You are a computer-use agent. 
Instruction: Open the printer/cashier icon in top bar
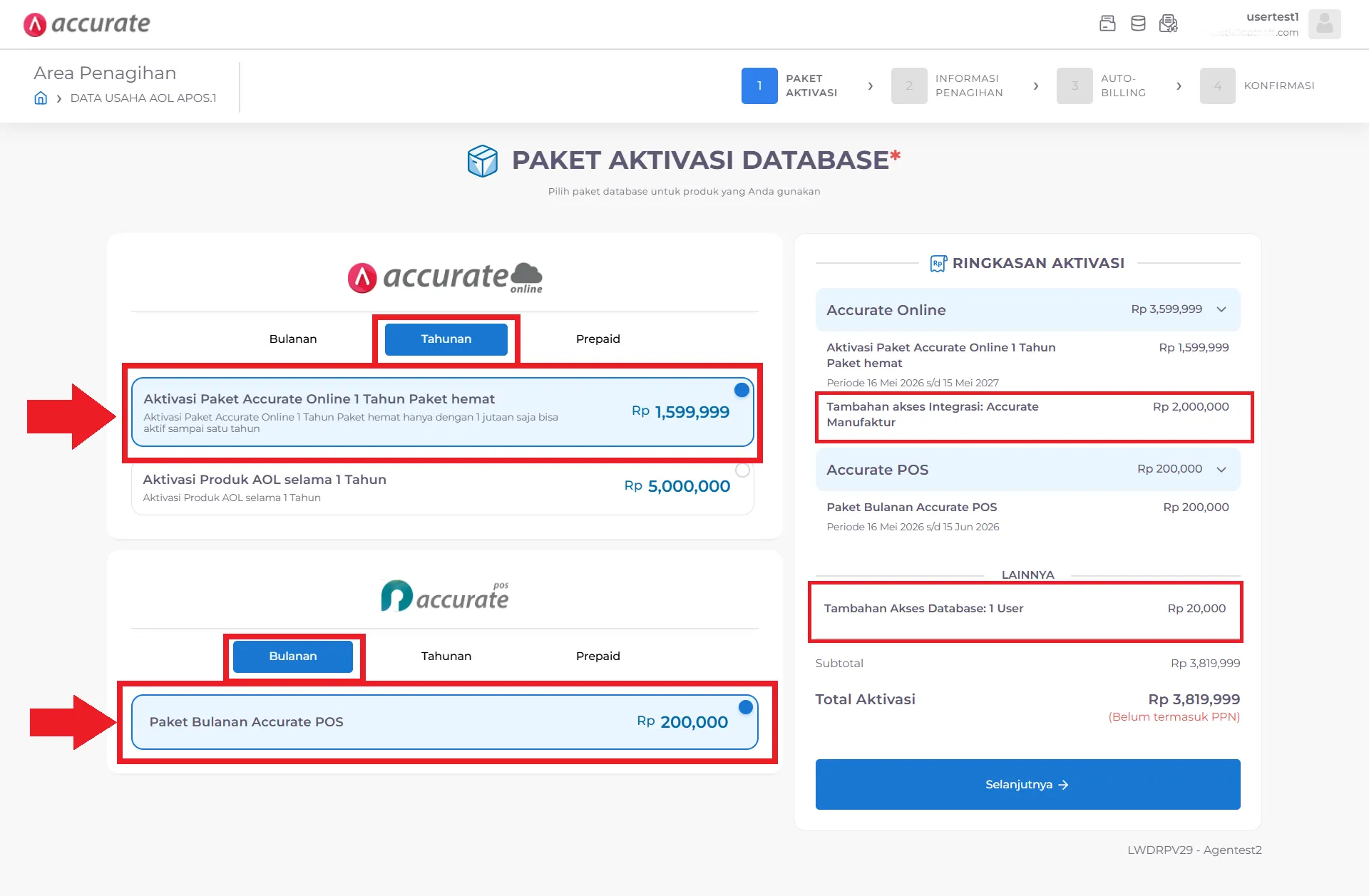pos(1107,24)
